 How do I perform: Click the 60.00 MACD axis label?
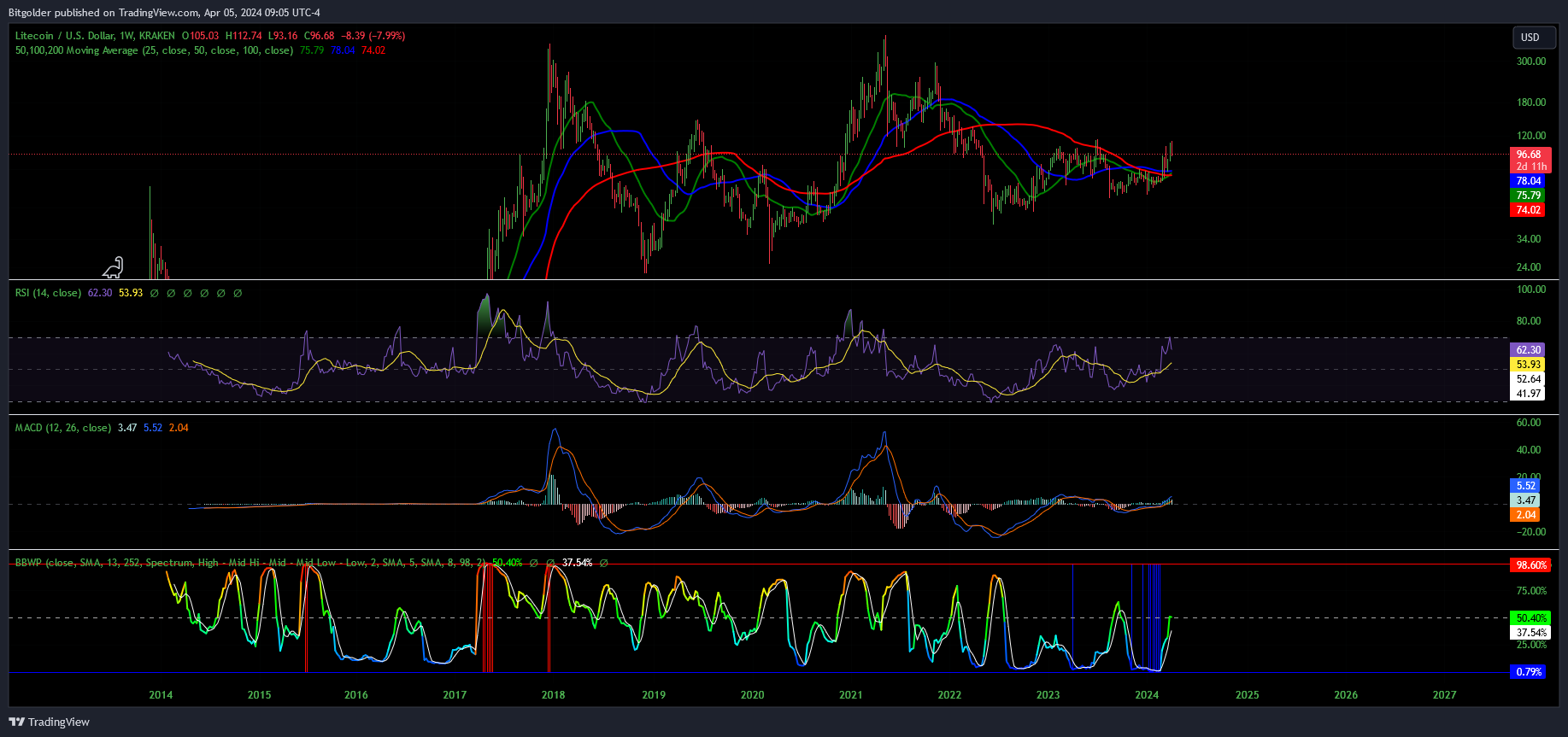click(1529, 423)
